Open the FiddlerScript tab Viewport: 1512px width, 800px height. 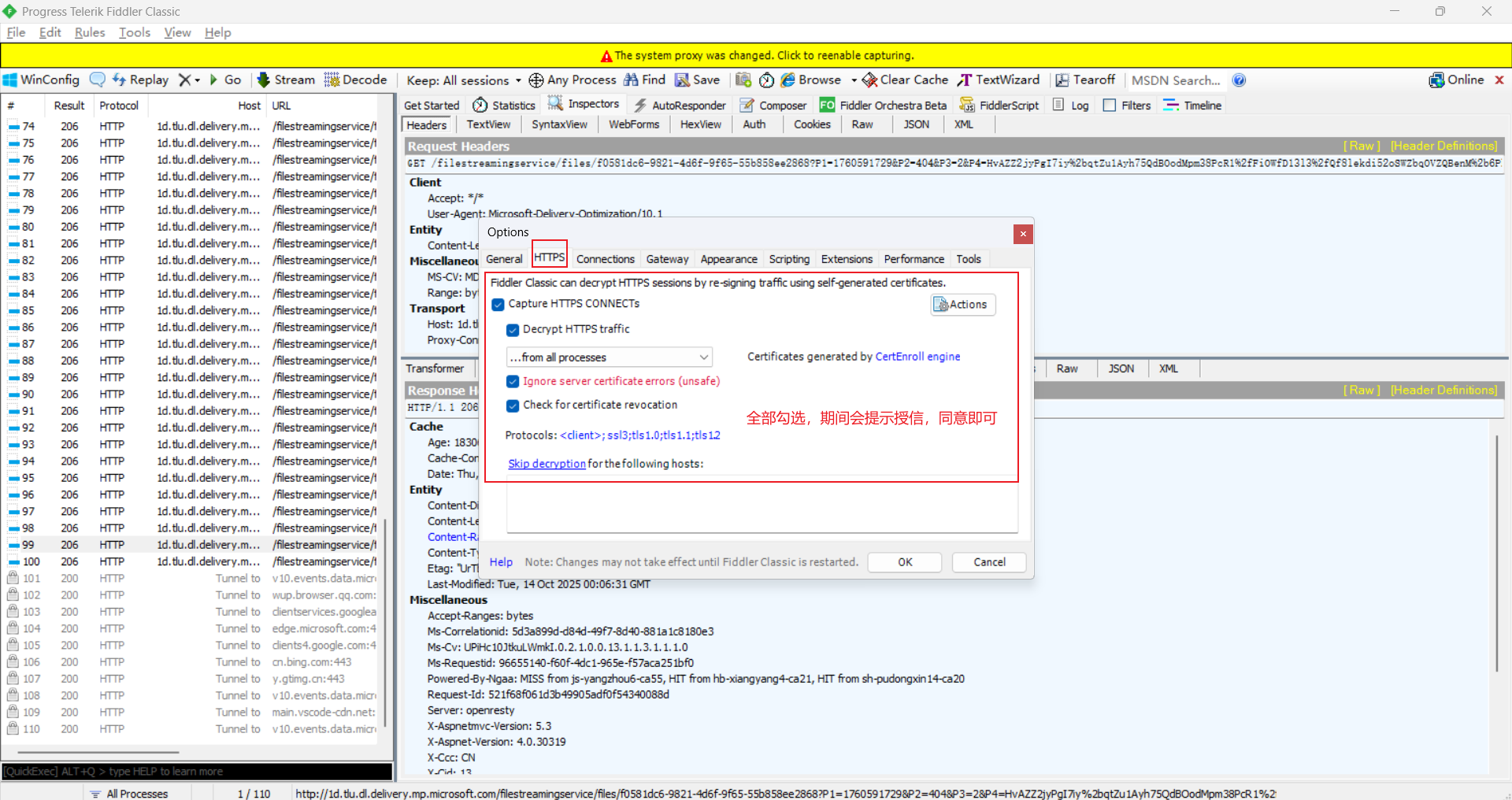(x=999, y=105)
